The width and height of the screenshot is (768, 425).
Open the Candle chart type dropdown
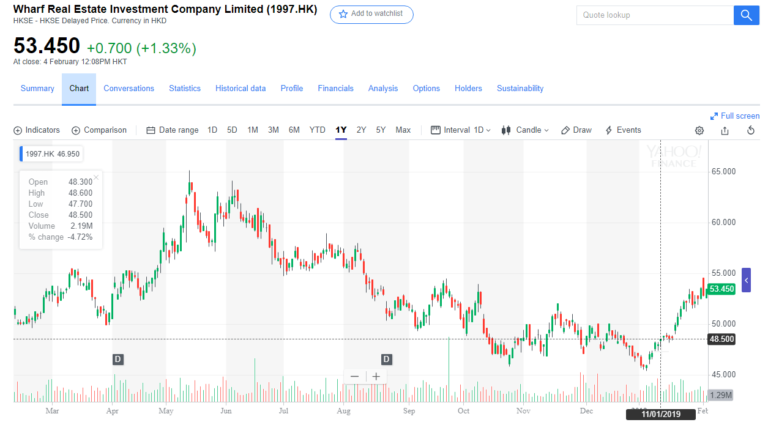coord(525,130)
